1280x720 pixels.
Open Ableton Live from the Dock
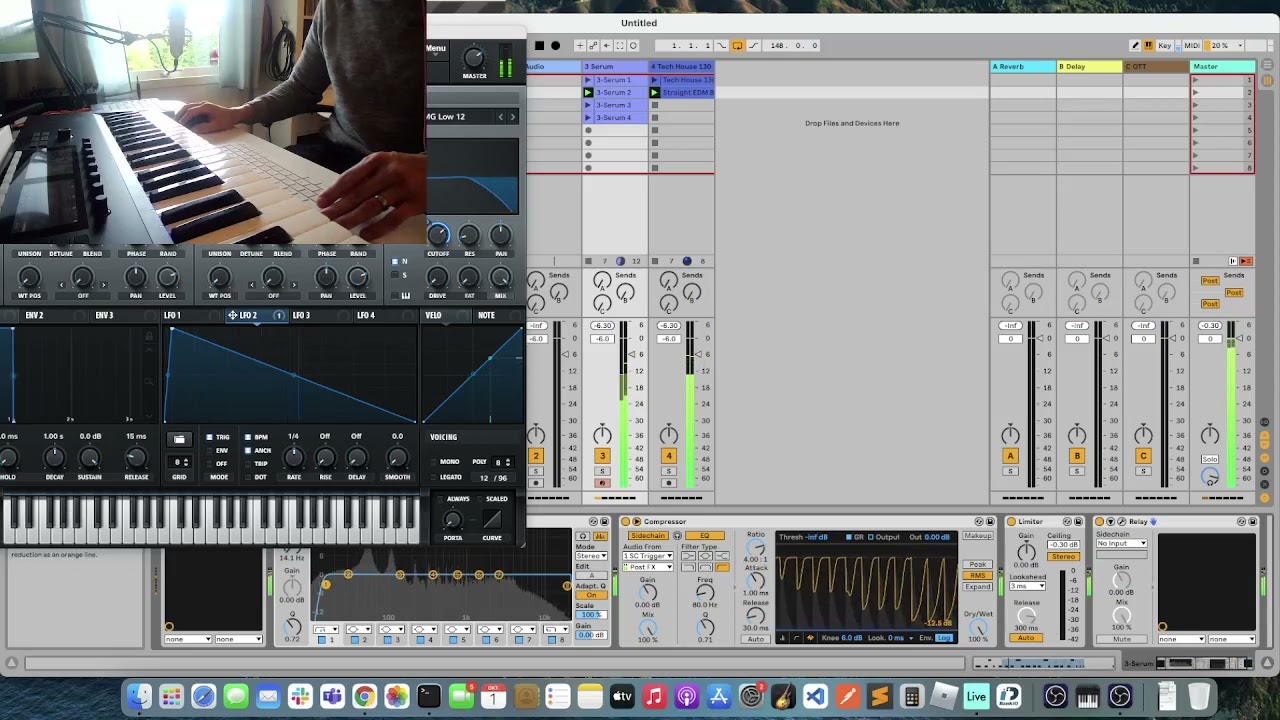pyautogui.click(x=976, y=696)
